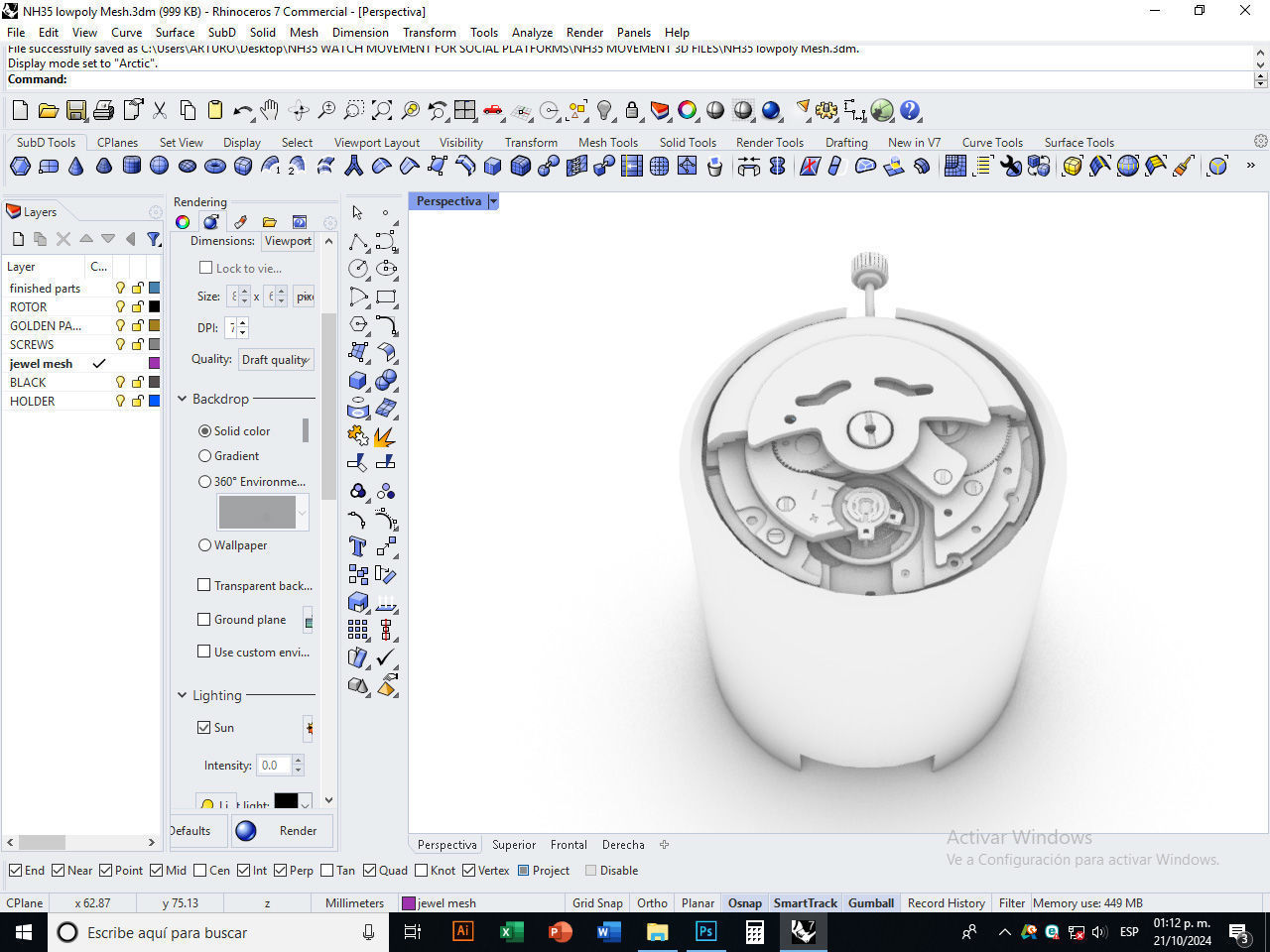Click the Ortho status bar button
This screenshot has height=952, width=1270.
pos(652,903)
